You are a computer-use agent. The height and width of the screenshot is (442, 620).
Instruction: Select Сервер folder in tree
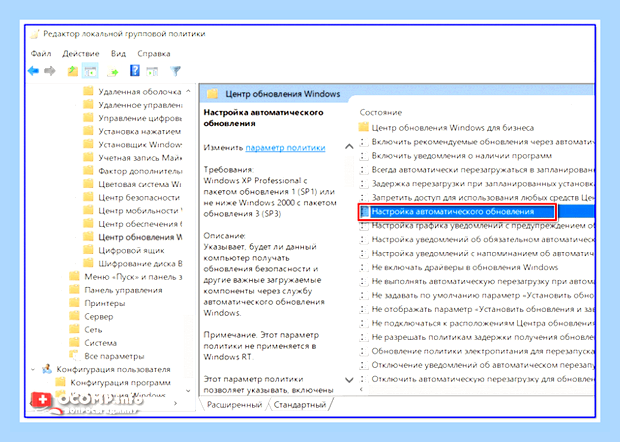pos(91,317)
